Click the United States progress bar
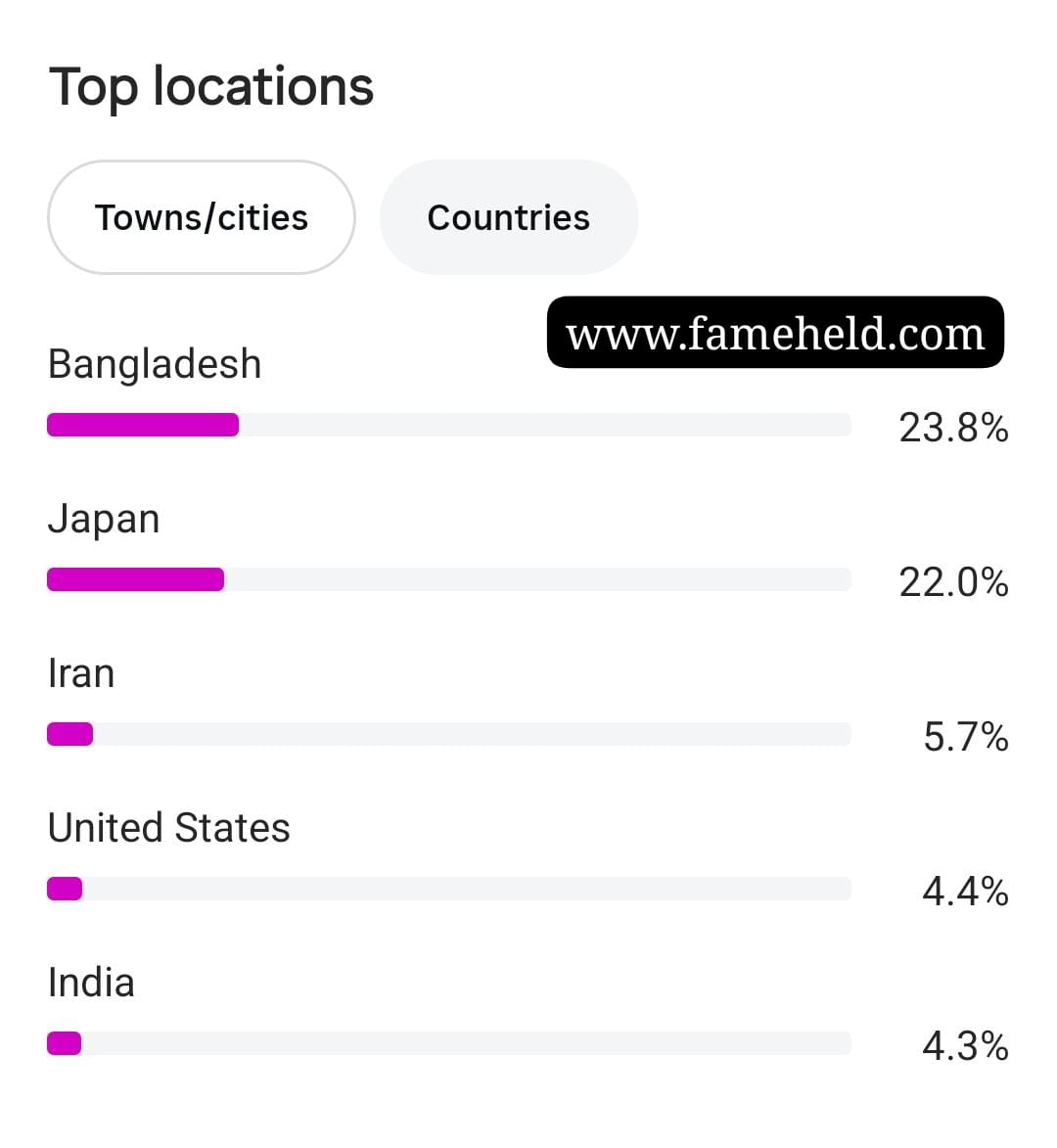1057x1148 pixels. click(448, 889)
